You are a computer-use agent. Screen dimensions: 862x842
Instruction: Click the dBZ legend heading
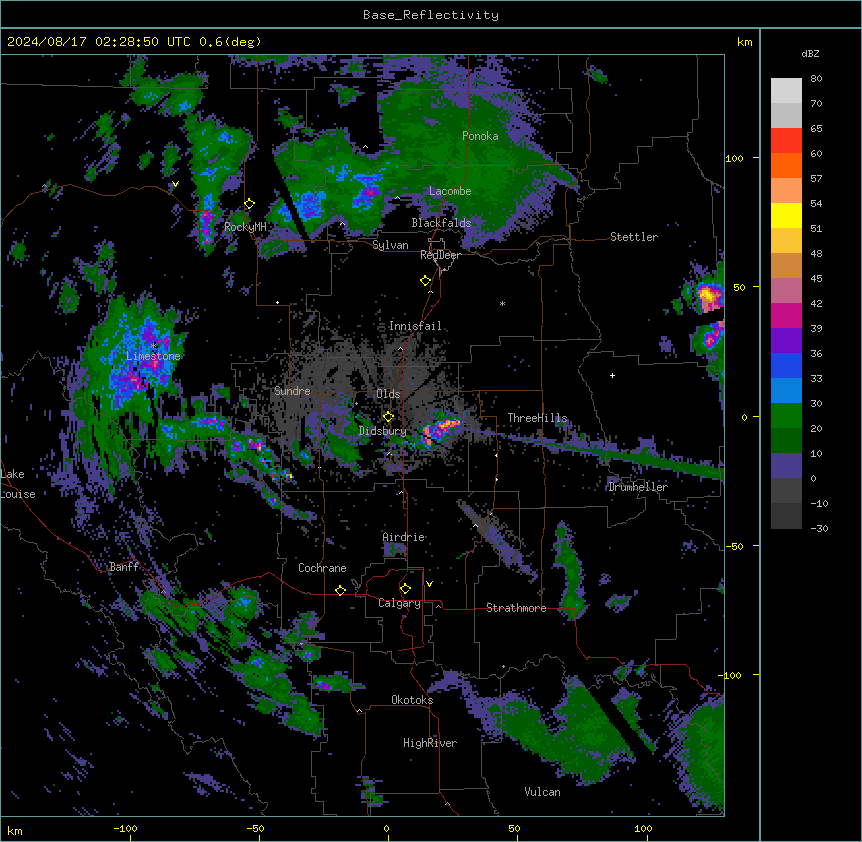point(810,53)
